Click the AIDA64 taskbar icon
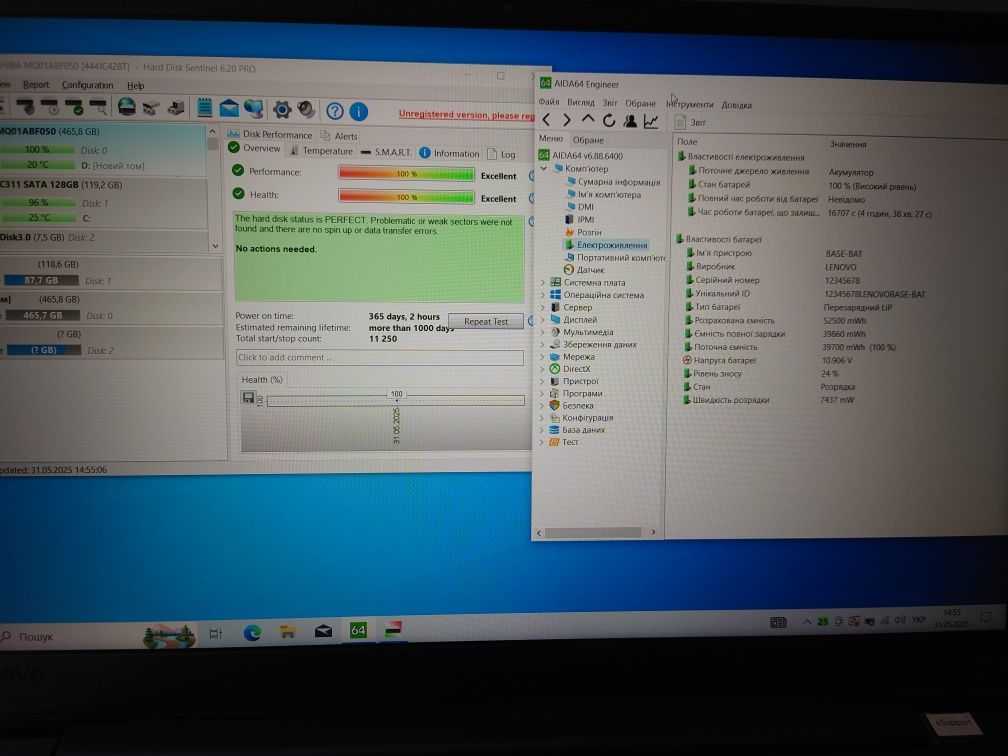The image size is (1008, 756). 358,631
